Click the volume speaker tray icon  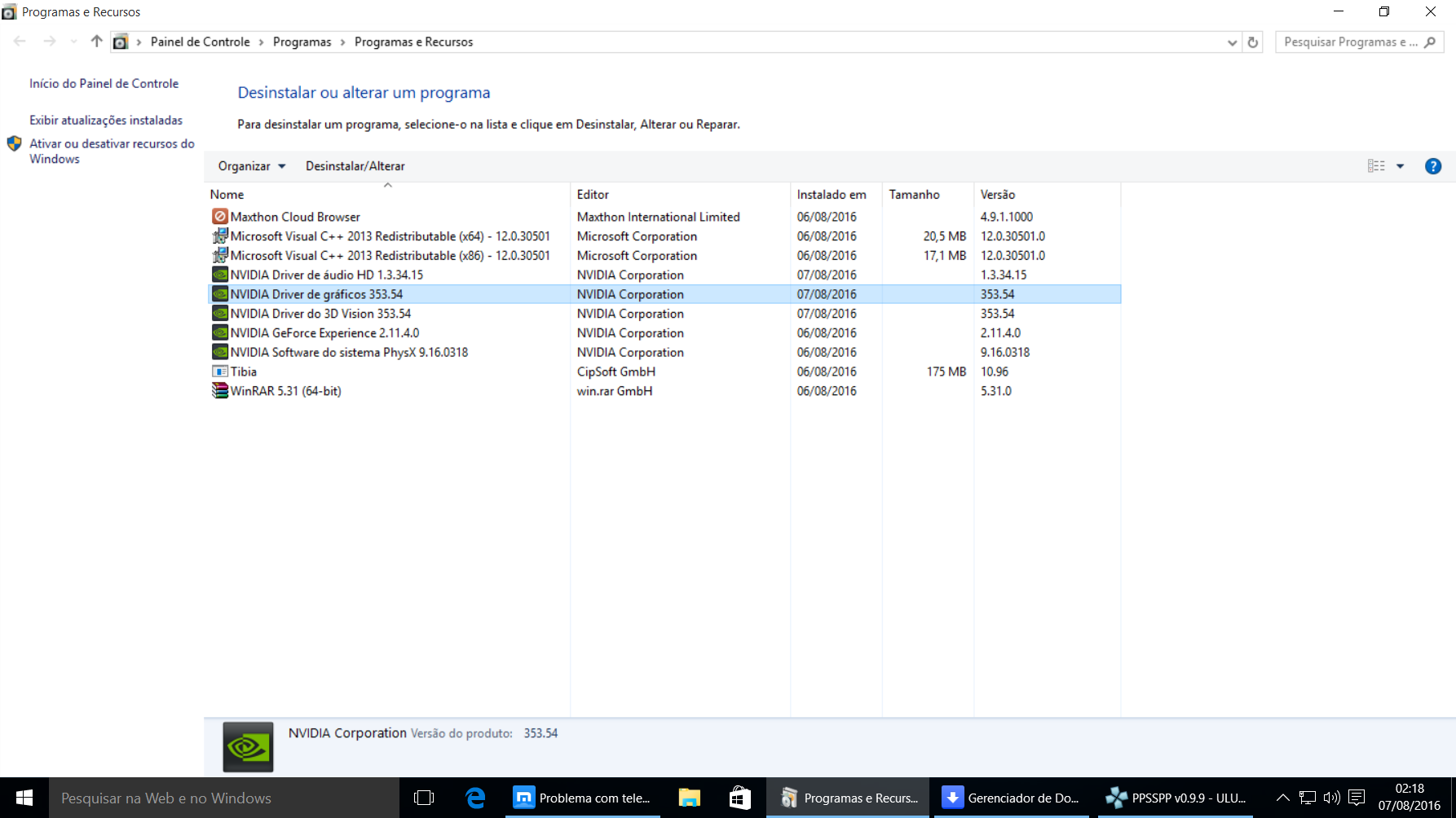pos(1332,798)
